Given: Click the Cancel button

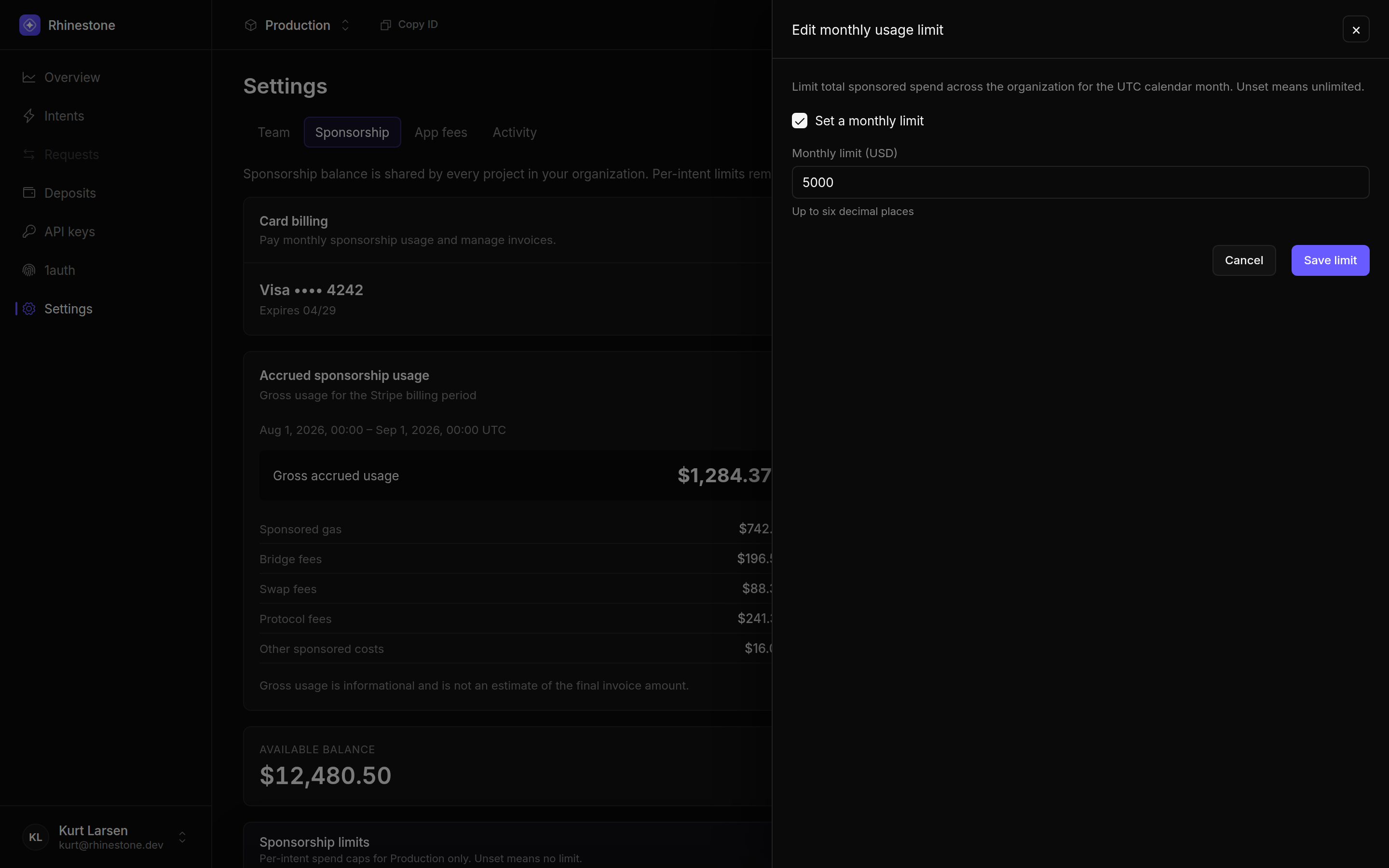Looking at the screenshot, I should point(1244,260).
